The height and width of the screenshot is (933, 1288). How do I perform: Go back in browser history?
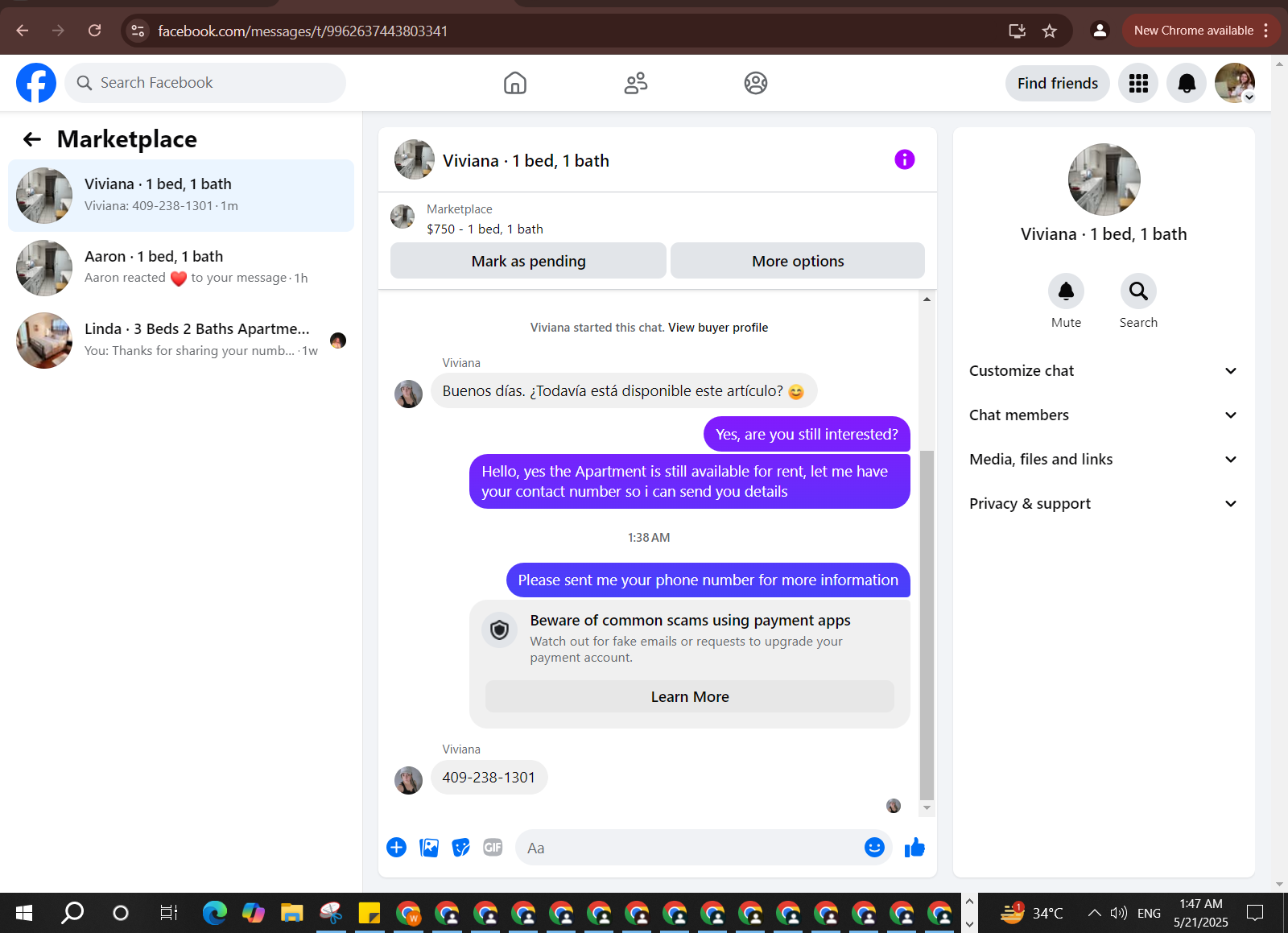point(23,31)
